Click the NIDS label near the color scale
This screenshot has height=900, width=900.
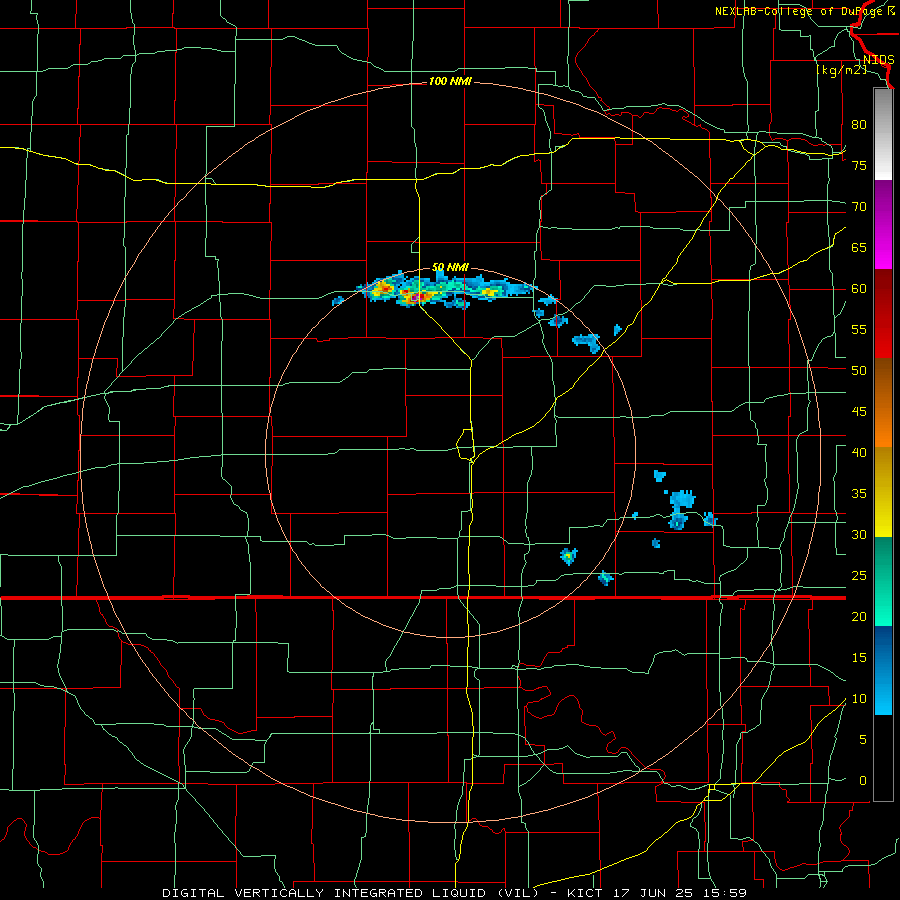click(x=879, y=60)
